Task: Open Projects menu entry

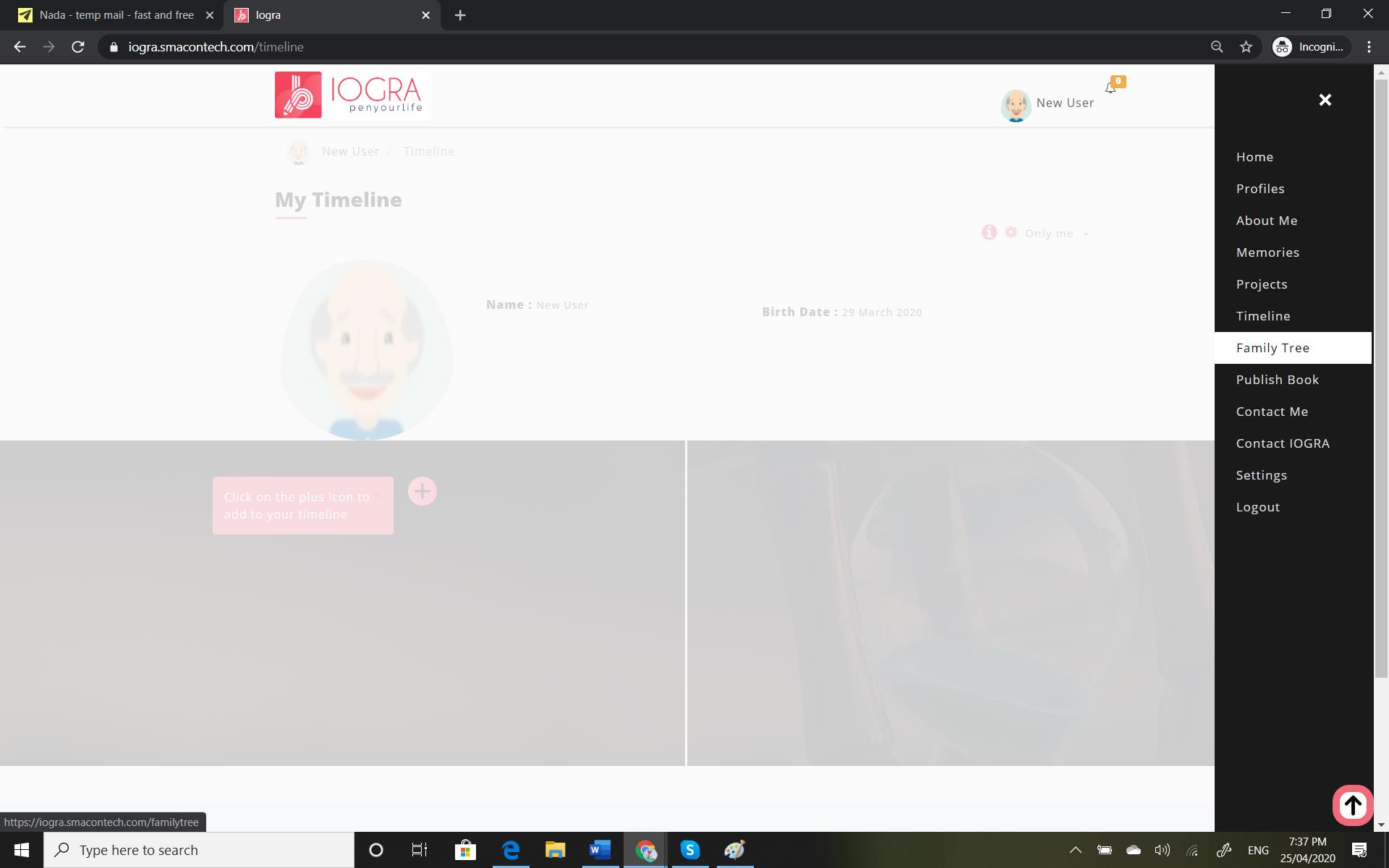Action: pos(1262,284)
